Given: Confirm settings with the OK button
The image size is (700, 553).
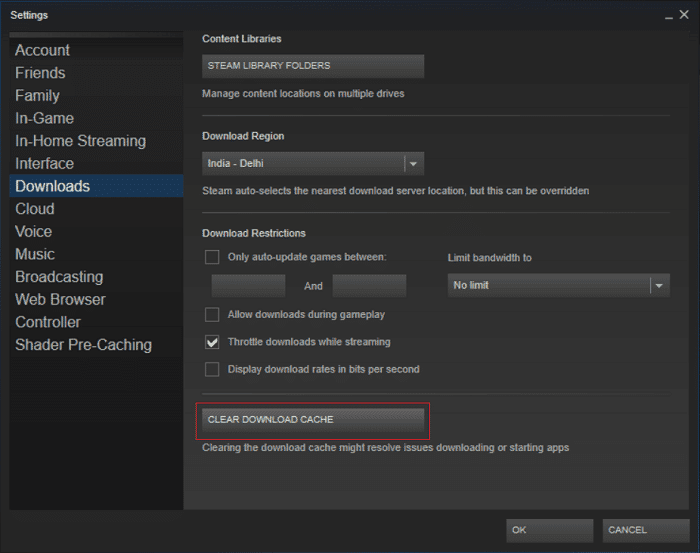Looking at the screenshot, I should pos(549,530).
